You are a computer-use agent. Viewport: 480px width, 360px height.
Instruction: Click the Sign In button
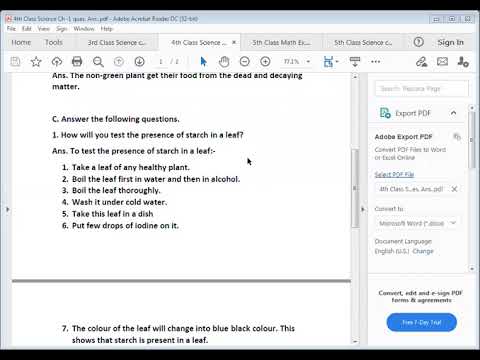click(450, 42)
